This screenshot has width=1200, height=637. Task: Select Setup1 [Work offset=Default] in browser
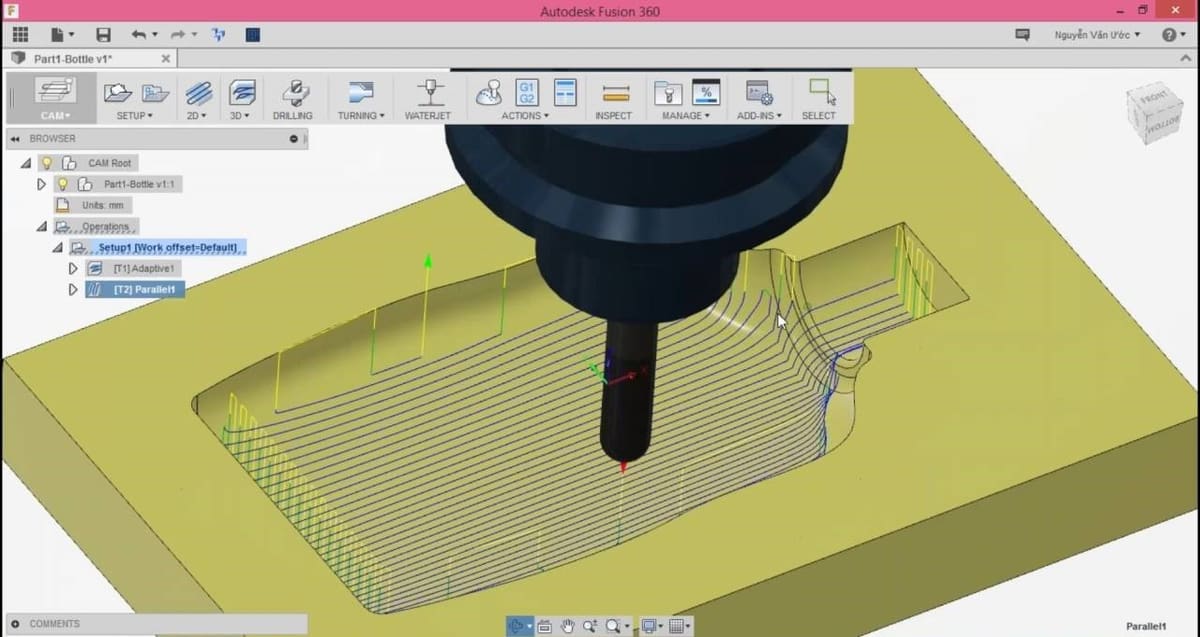click(x=167, y=248)
